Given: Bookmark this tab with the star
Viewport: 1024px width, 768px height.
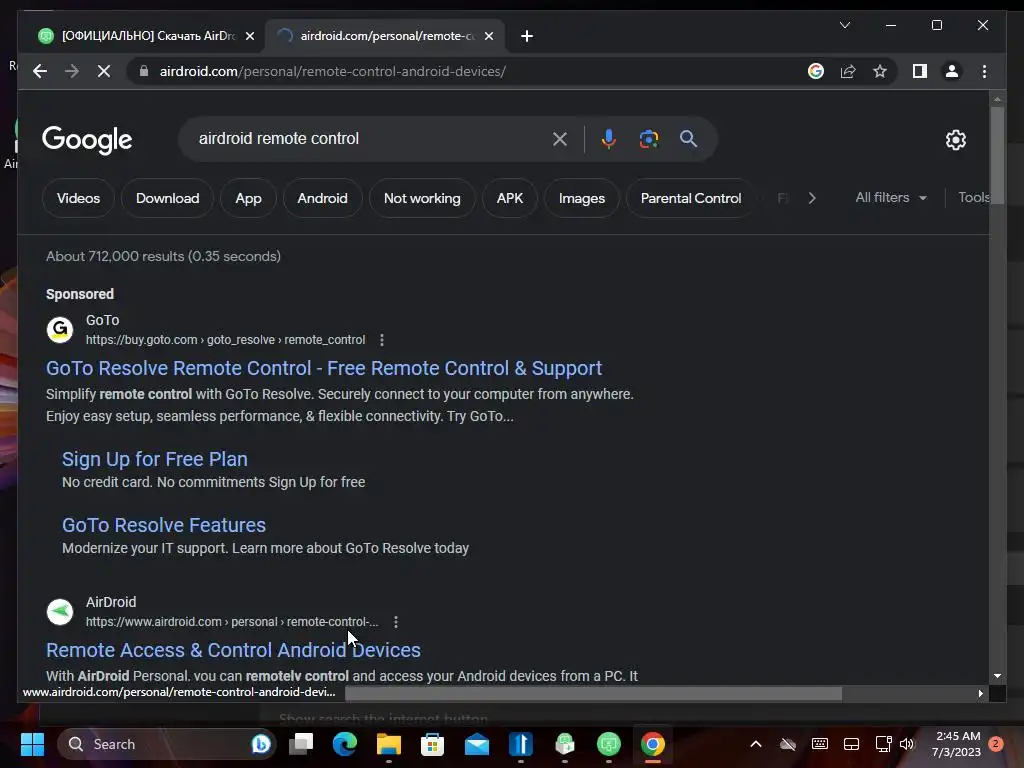Looking at the screenshot, I should click(x=880, y=71).
